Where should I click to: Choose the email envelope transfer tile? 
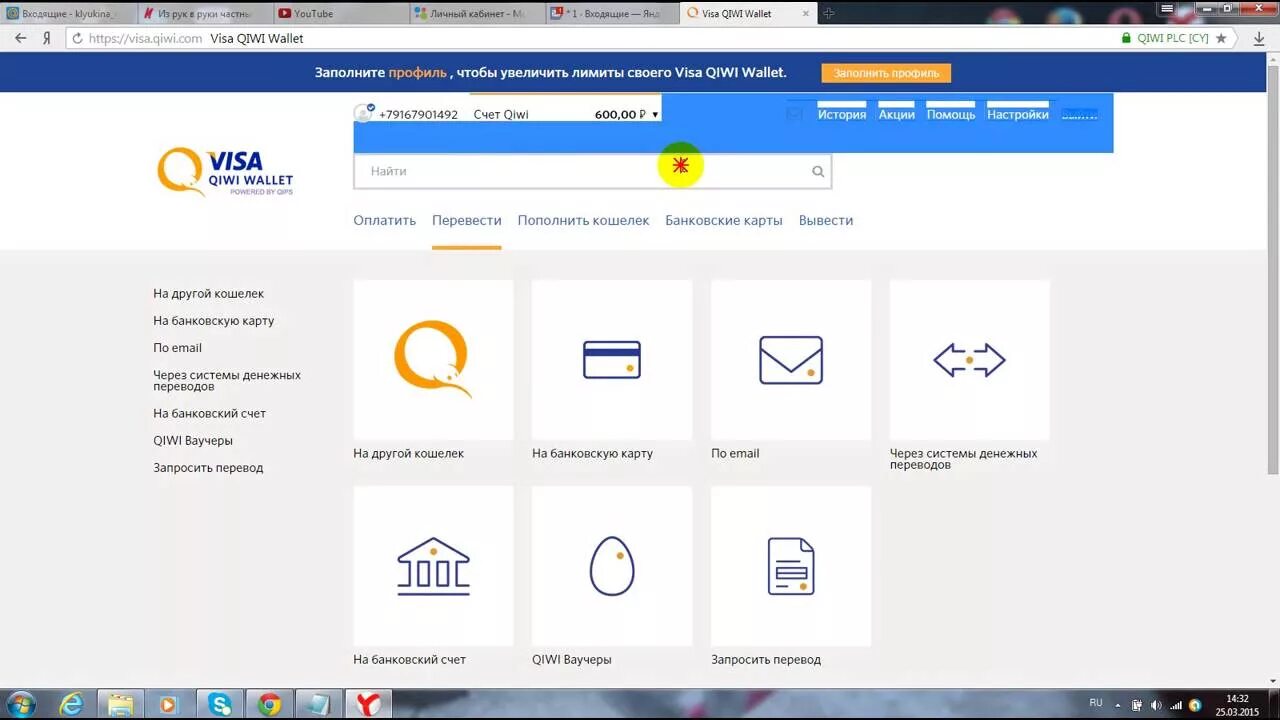(x=791, y=360)
